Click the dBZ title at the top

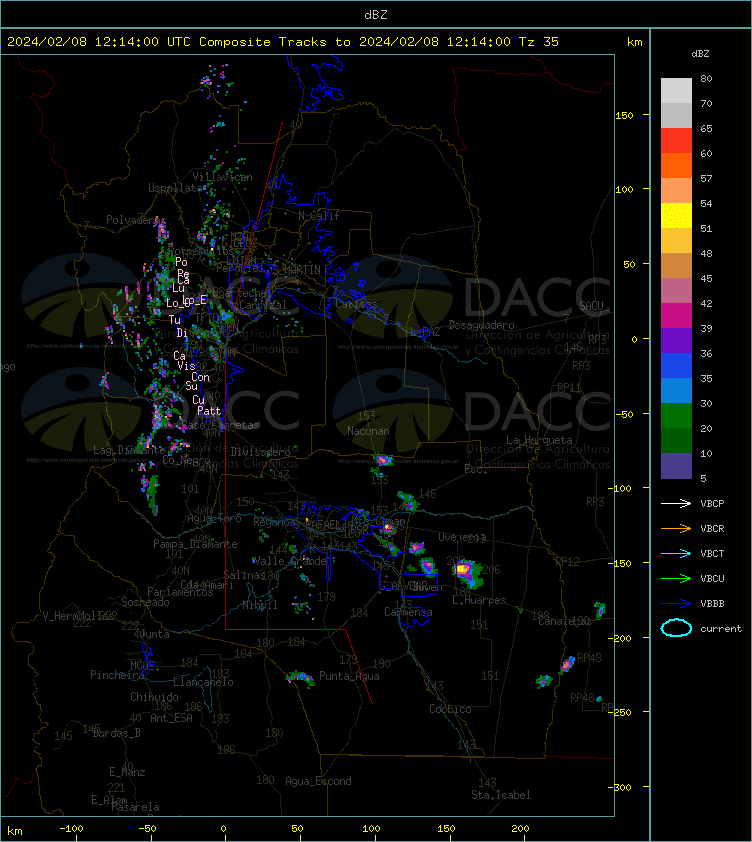[x=375, y=14]
